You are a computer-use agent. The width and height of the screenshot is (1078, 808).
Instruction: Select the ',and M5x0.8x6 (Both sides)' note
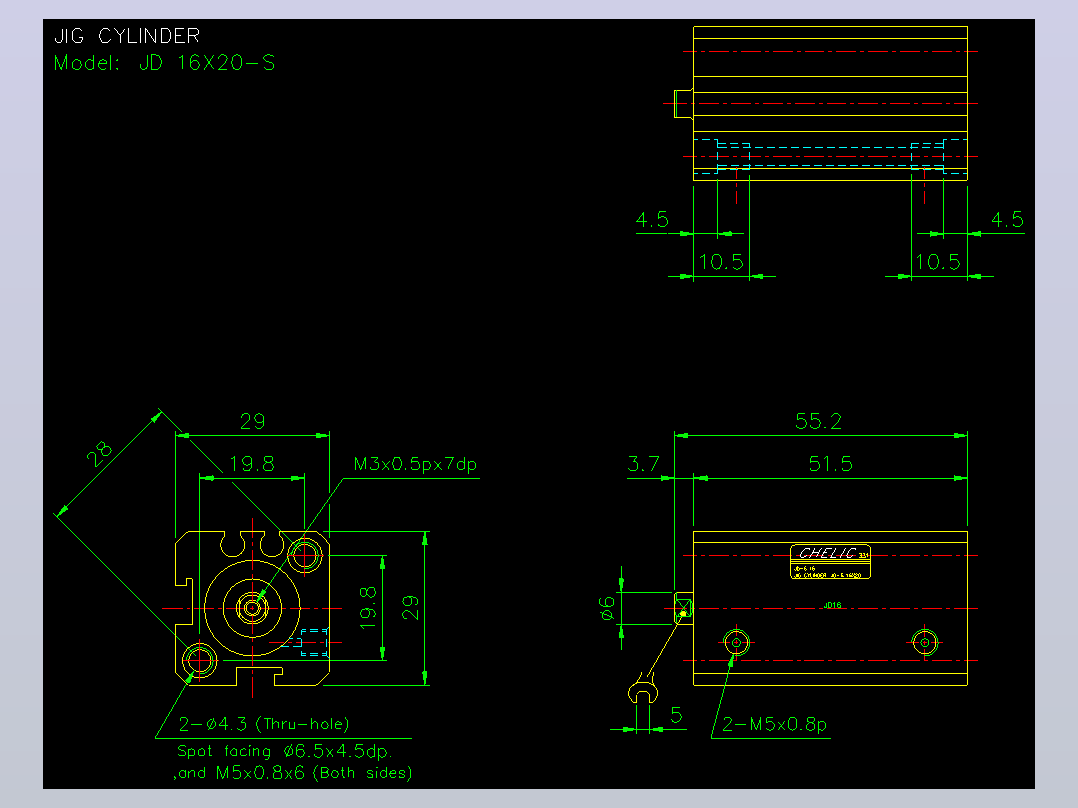coord(292,773)
